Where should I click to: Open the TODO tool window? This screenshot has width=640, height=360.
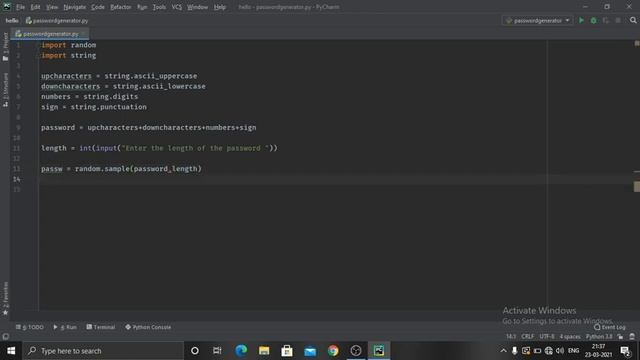(x=30, y=327)
